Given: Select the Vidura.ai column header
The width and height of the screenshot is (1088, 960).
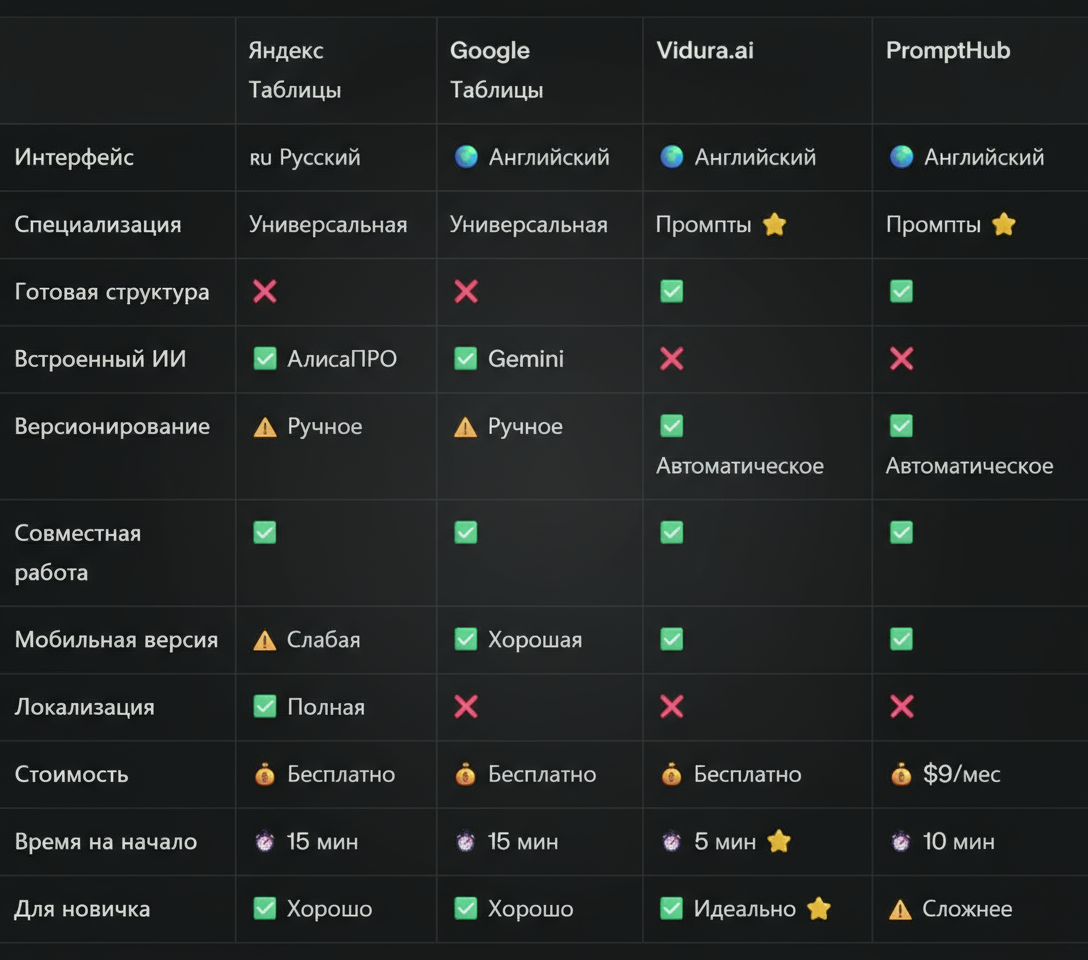Looking at the screenshot, I should (705, 51).
